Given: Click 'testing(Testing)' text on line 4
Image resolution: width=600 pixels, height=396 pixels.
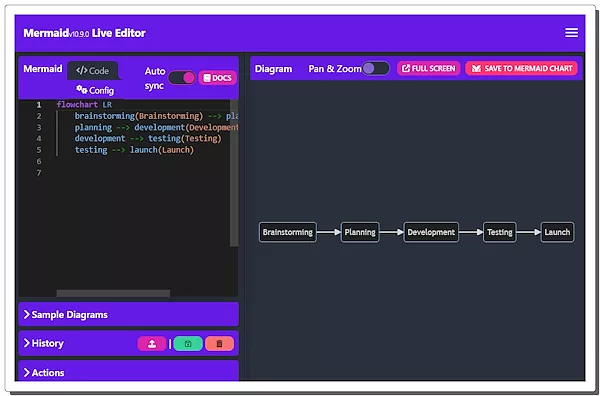Looking at the screenshot, I should (185, 139).
